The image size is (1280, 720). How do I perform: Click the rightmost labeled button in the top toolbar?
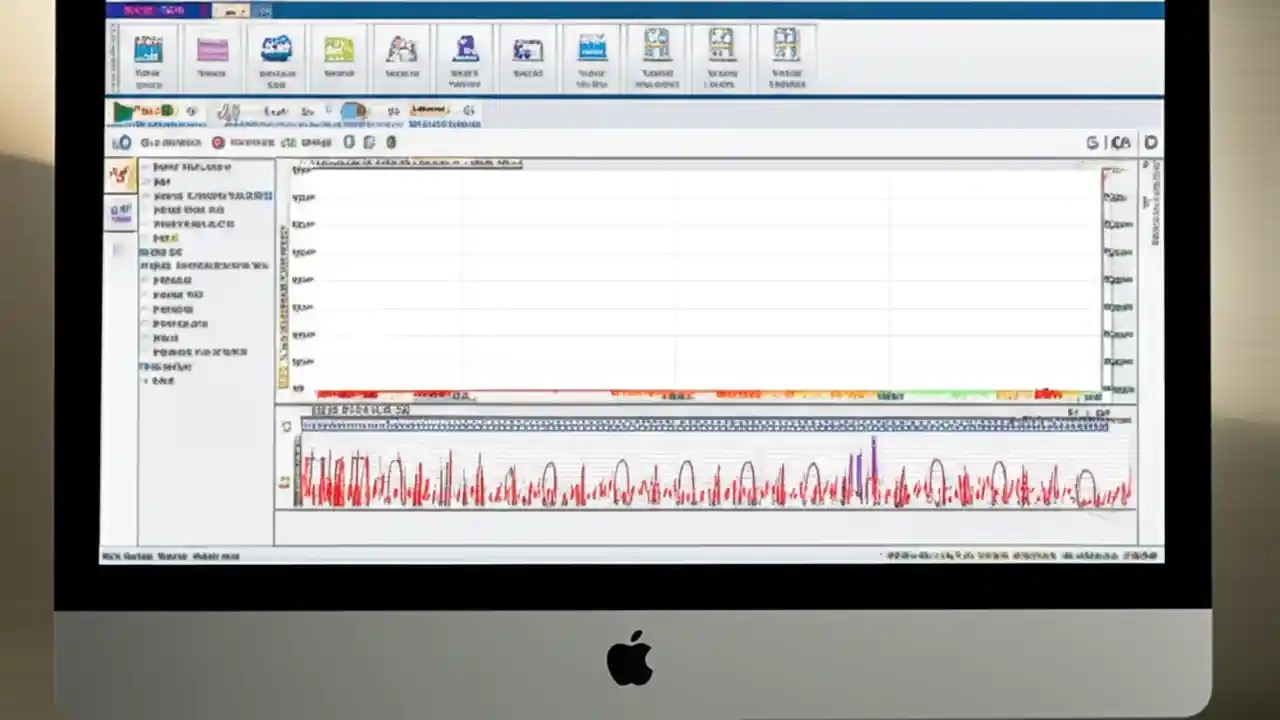coord(786,55)
